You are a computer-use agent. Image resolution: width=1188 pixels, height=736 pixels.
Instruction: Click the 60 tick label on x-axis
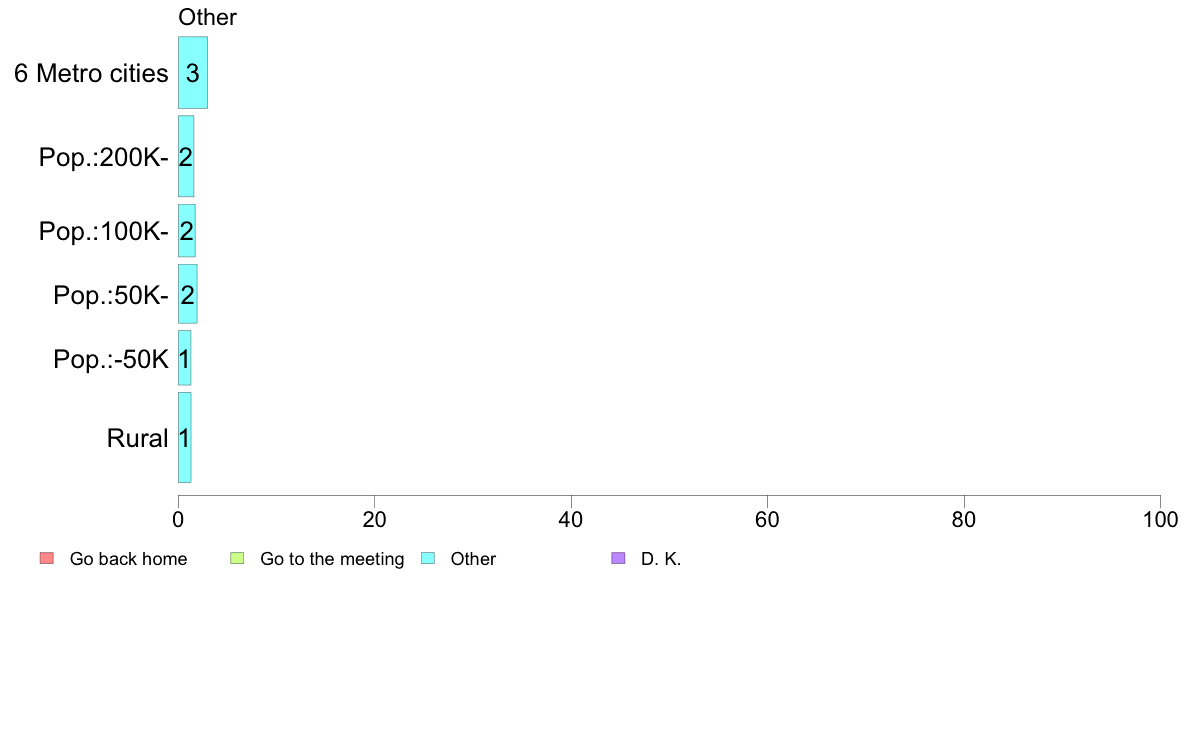[x=768, y=519]
